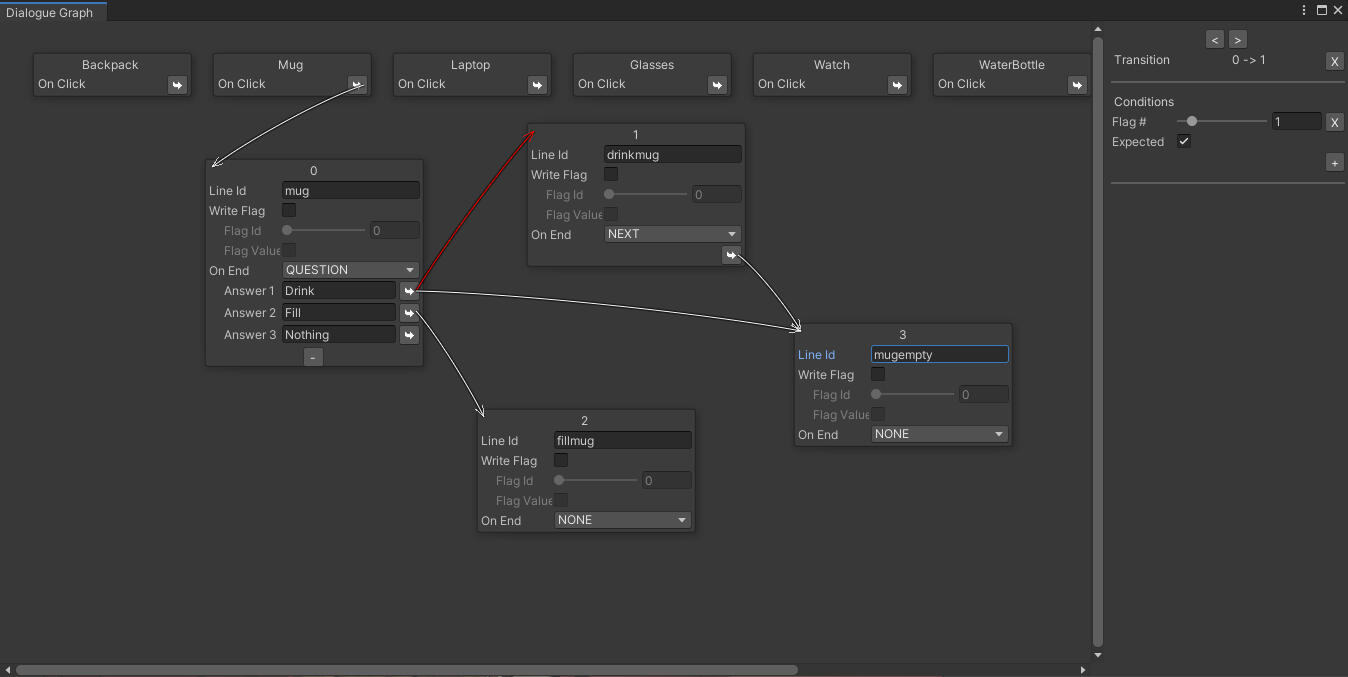Image resolution: width=1348 pixels, height=677 pixels.
Task: Click Flag # value field showing 1
Action: [1296, 122]
